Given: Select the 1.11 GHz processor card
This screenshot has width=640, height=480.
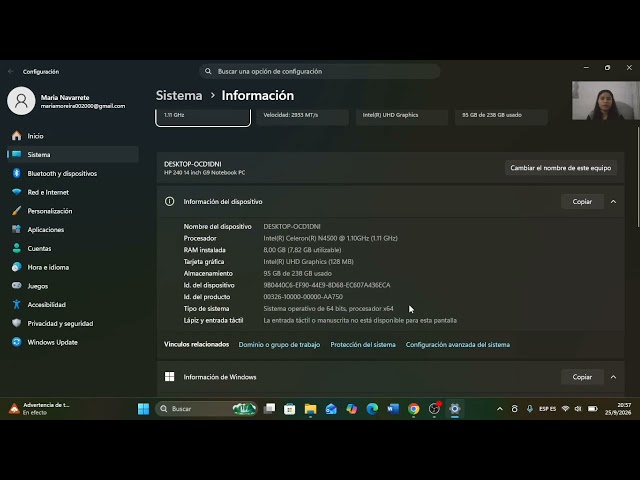Looking at the screenshot, I should [203, 116].
